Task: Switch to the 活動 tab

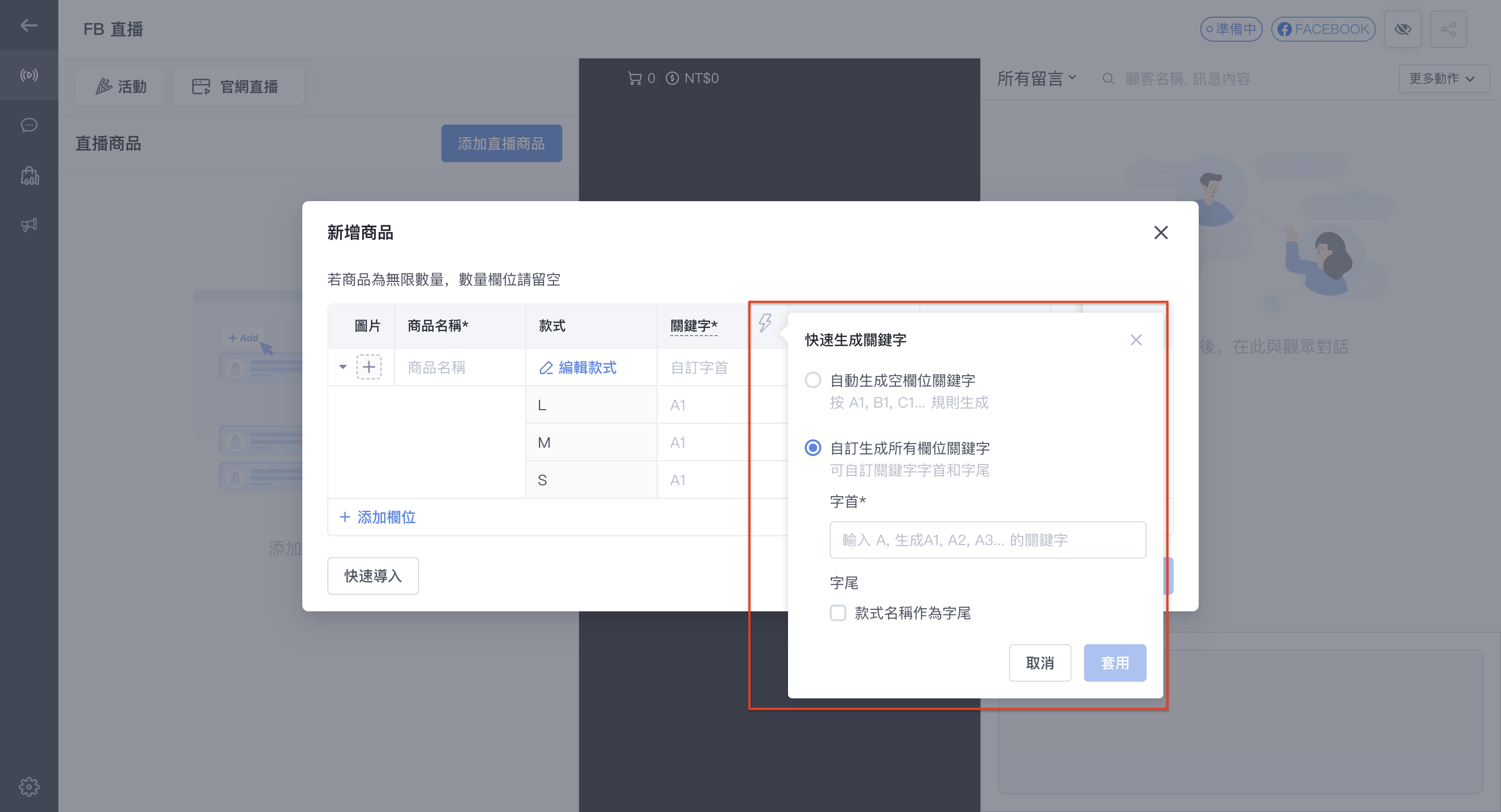Action: coord(120,87)
